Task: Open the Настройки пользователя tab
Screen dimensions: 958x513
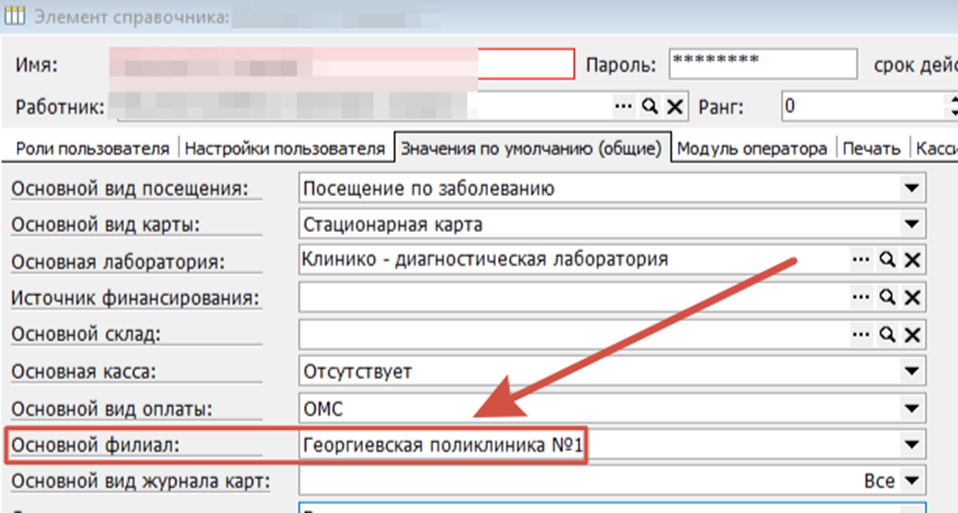Action: coord(285,148)
